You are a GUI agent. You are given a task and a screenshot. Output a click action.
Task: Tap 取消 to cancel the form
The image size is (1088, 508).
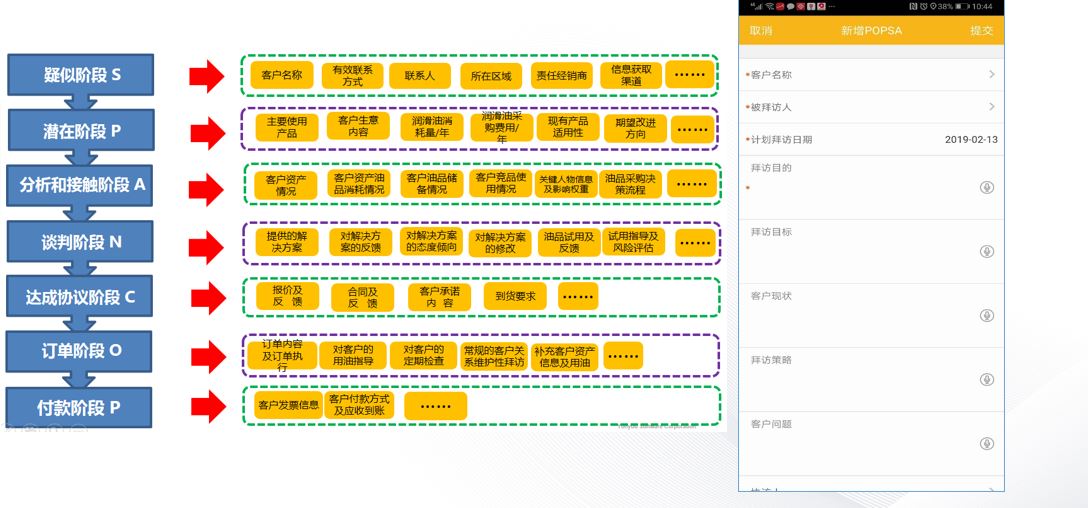760,31
